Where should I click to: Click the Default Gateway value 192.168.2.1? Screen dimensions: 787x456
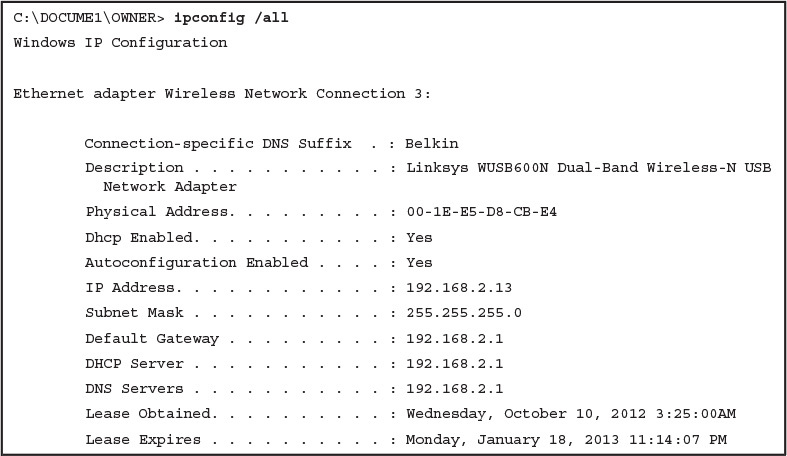[x=454, y=338]
